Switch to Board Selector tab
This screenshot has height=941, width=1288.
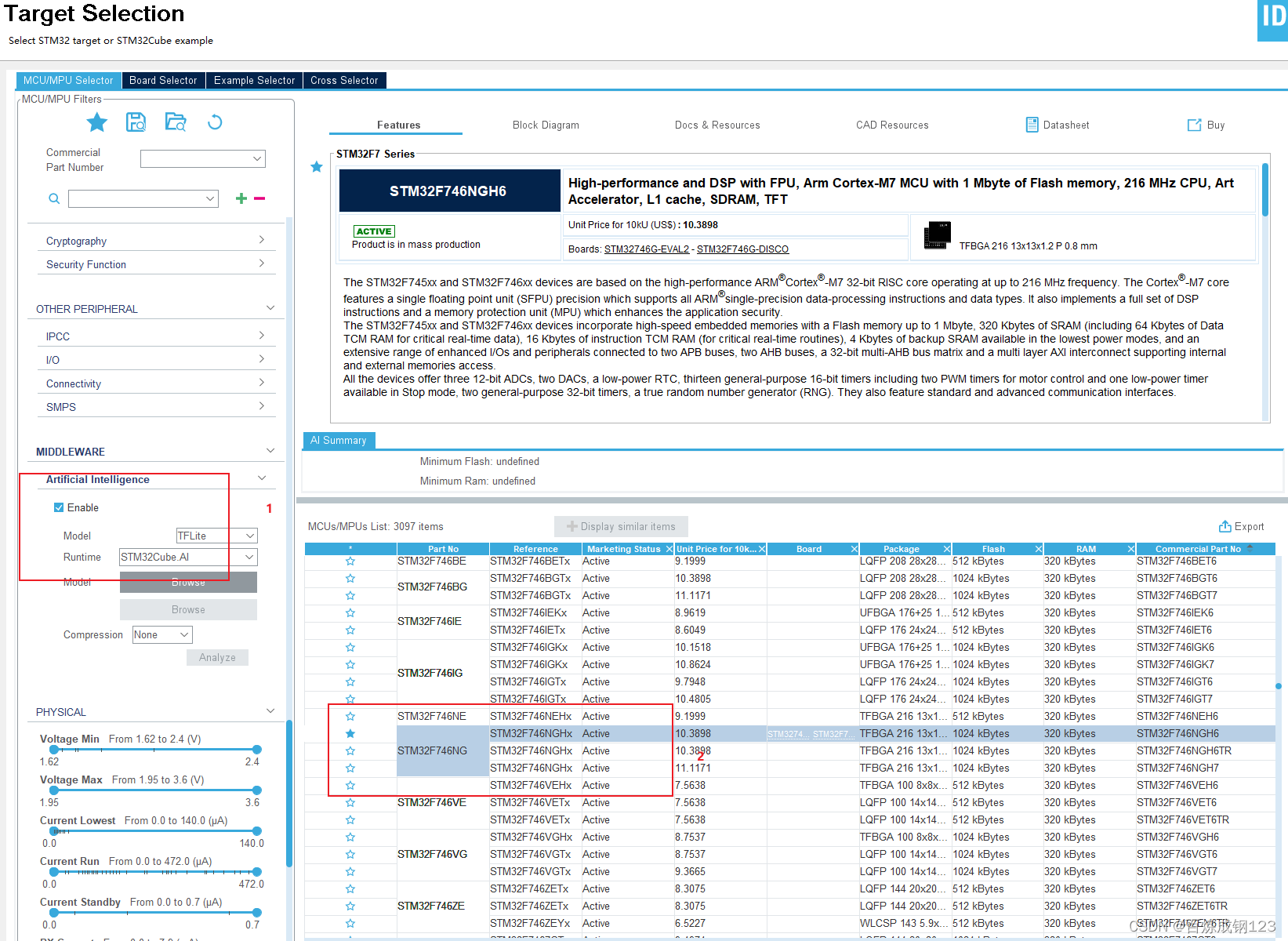(163, 80)
